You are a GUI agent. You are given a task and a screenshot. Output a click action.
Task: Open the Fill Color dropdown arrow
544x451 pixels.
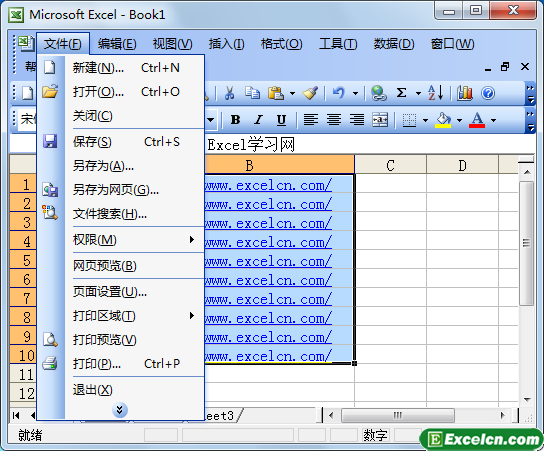click(459, 120)
